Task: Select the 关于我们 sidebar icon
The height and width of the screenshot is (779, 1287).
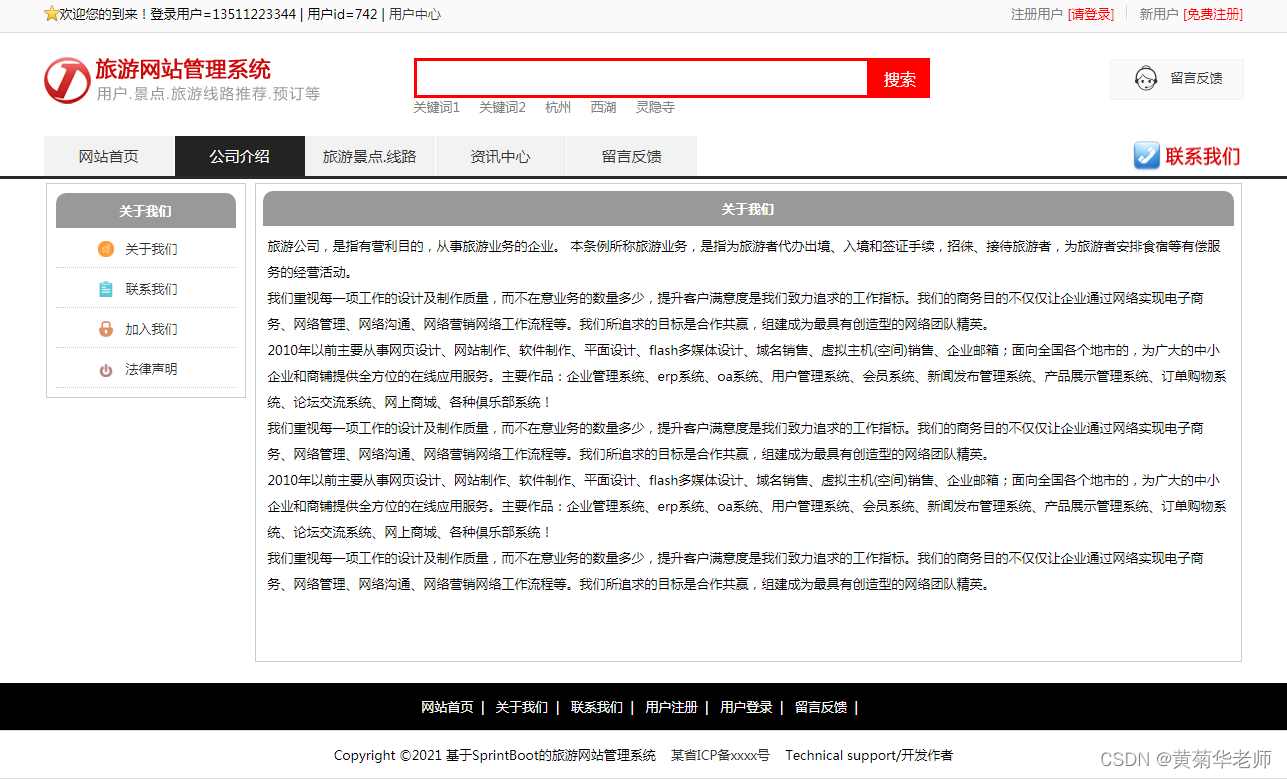Action: click(106, 249)
